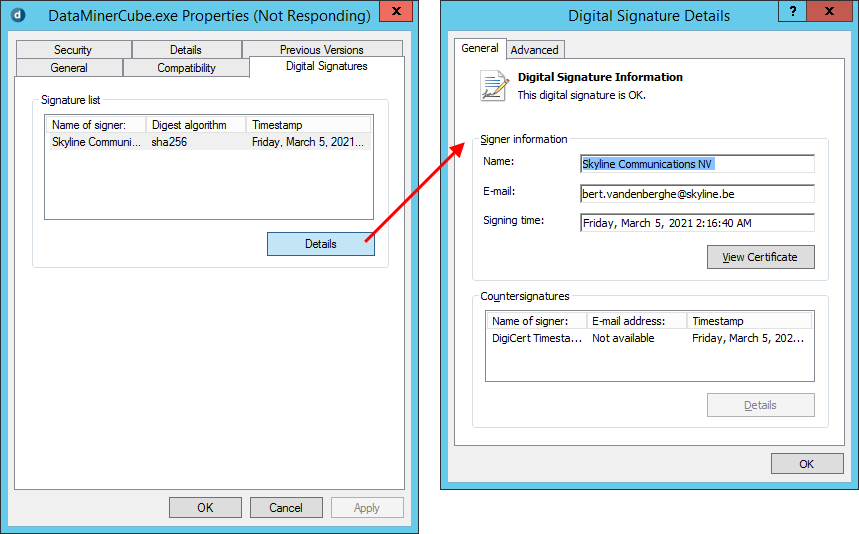Click OK in the Properties window
The image size is (859, 534).
pyautogui.click(x=205, y=508)
